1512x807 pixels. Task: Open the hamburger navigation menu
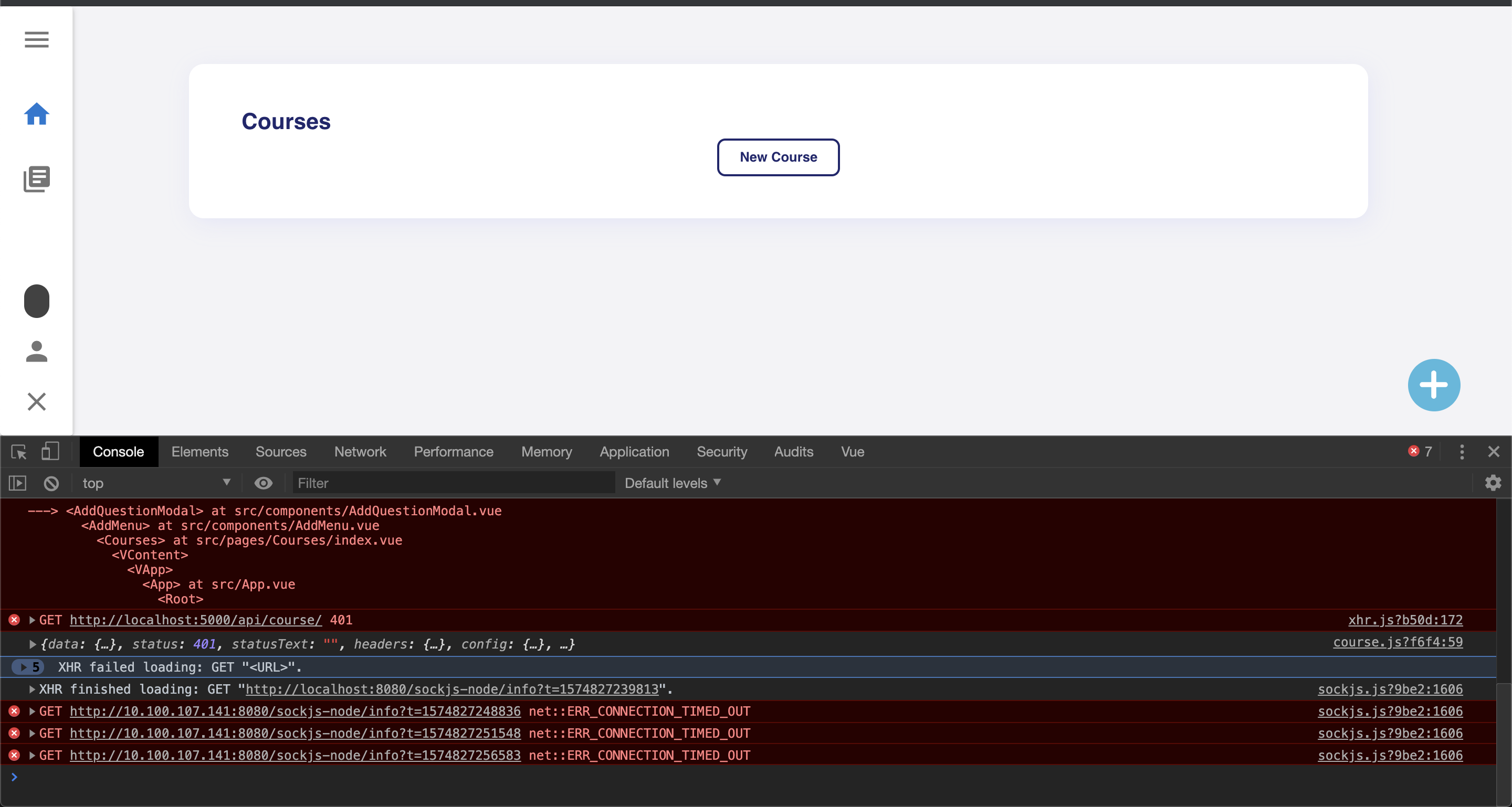36,39
